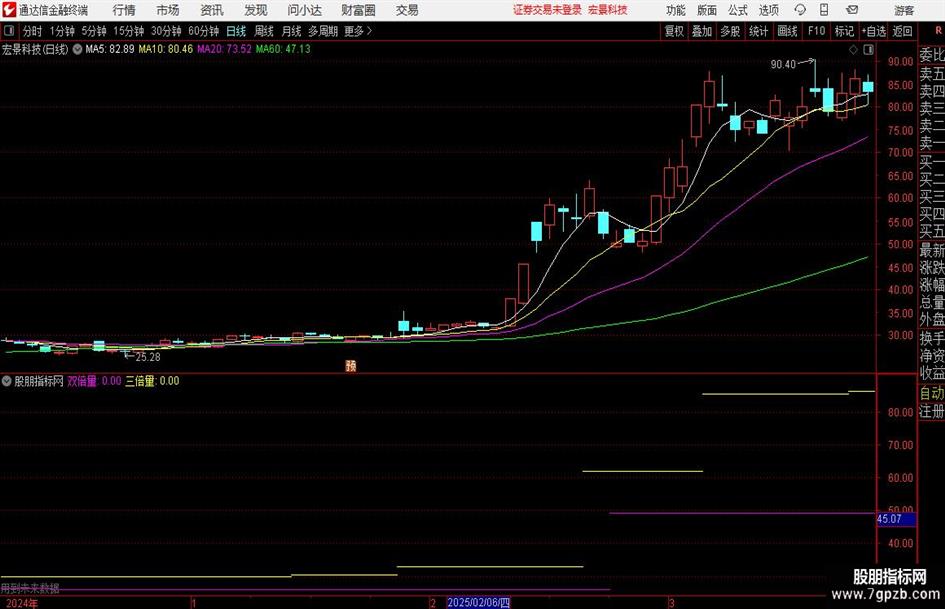Switch to 月线 monthly period
The width and height of the screenshot is (945, 609).
(x=292, y=31)
